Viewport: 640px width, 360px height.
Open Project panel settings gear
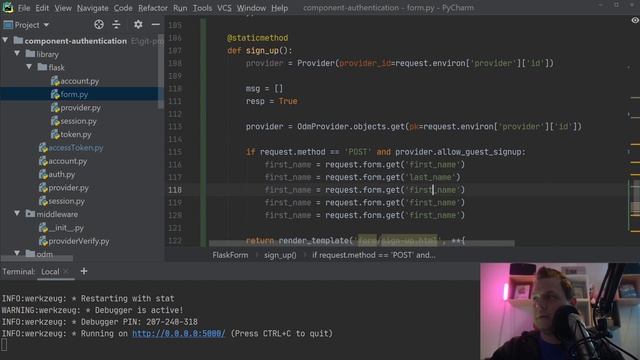tap(138, 24)
